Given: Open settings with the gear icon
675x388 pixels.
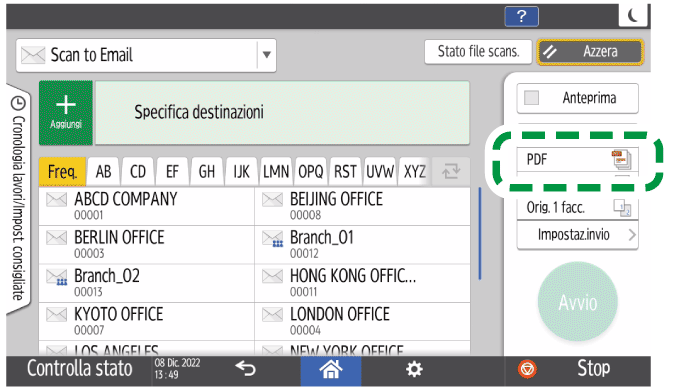Looking at the screenshot, I should (414, 369).
